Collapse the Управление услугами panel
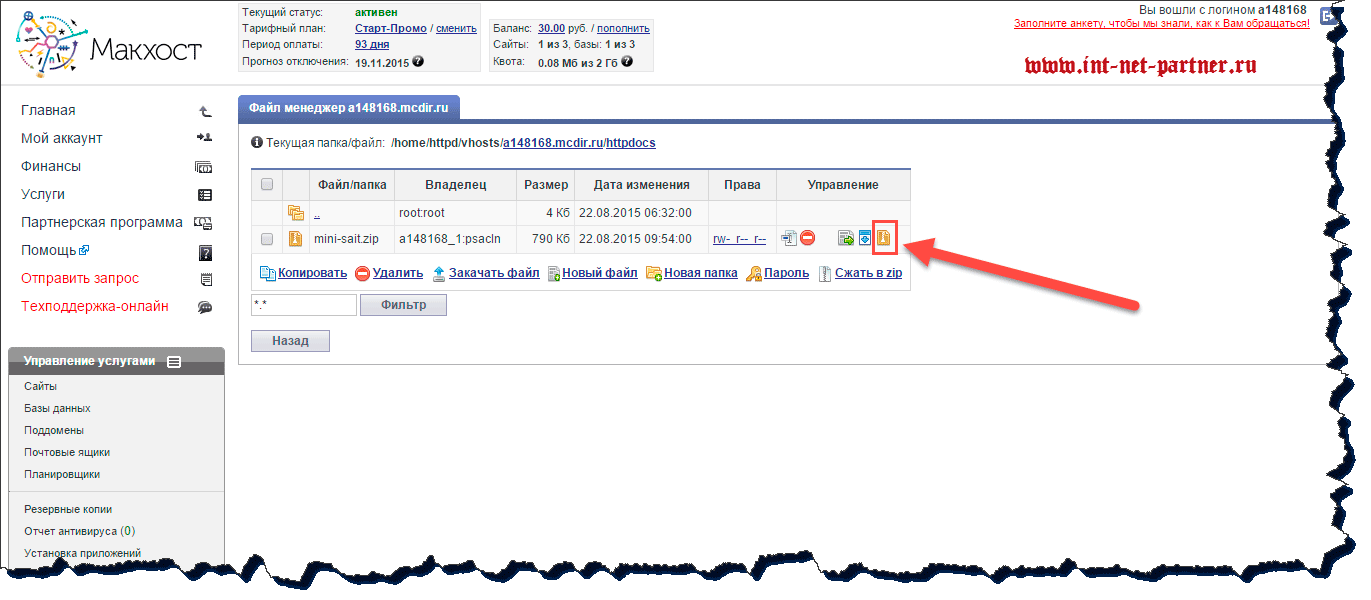1371x600 pixels. (174, 362)
